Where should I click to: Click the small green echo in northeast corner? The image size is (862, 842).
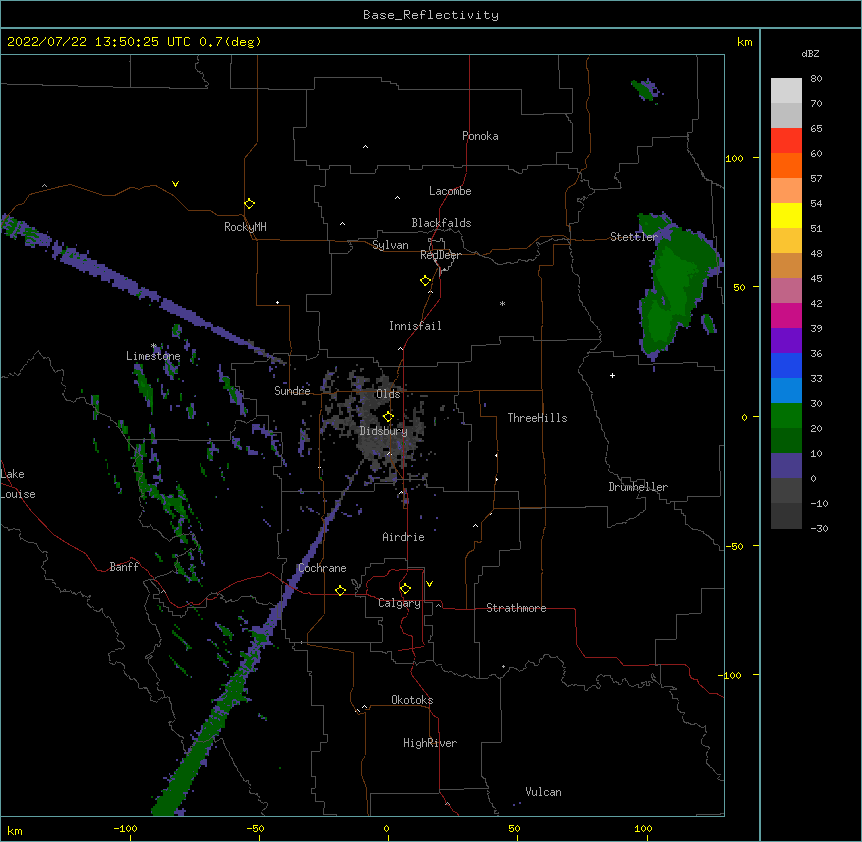point(645,90)
